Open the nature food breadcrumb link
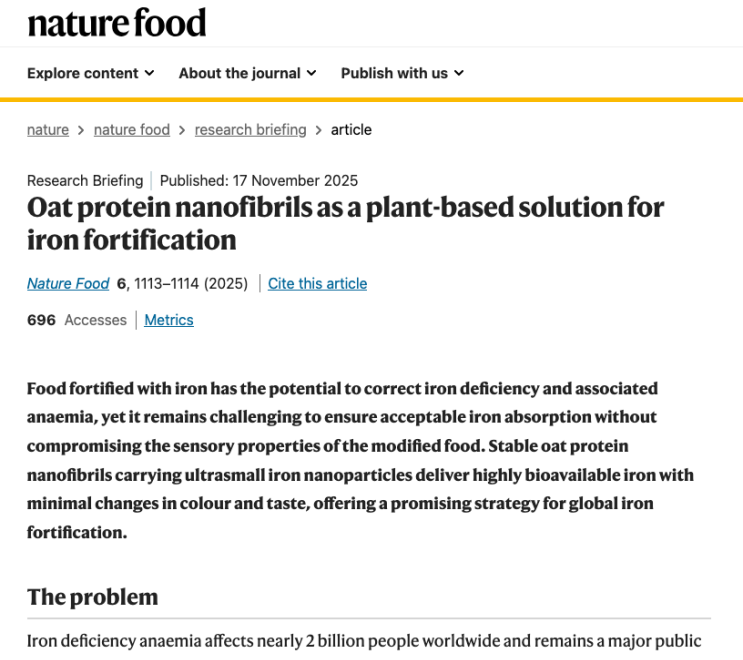The width and height of the screenshot is (743, 660). [x=132, y=130]
